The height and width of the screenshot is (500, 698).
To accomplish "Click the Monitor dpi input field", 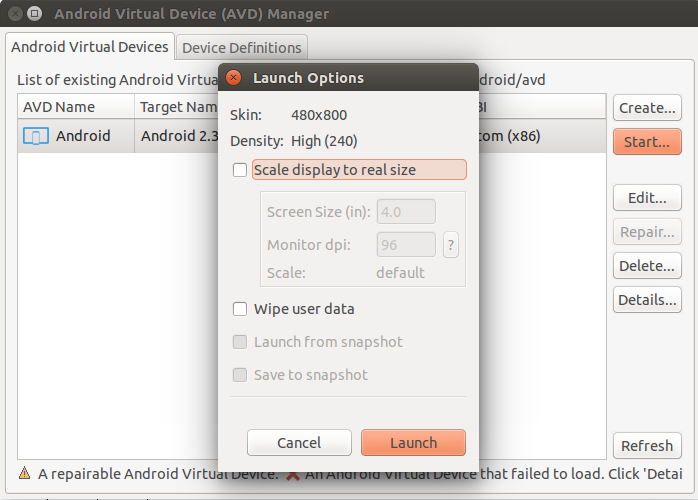I will coord(406,244).
